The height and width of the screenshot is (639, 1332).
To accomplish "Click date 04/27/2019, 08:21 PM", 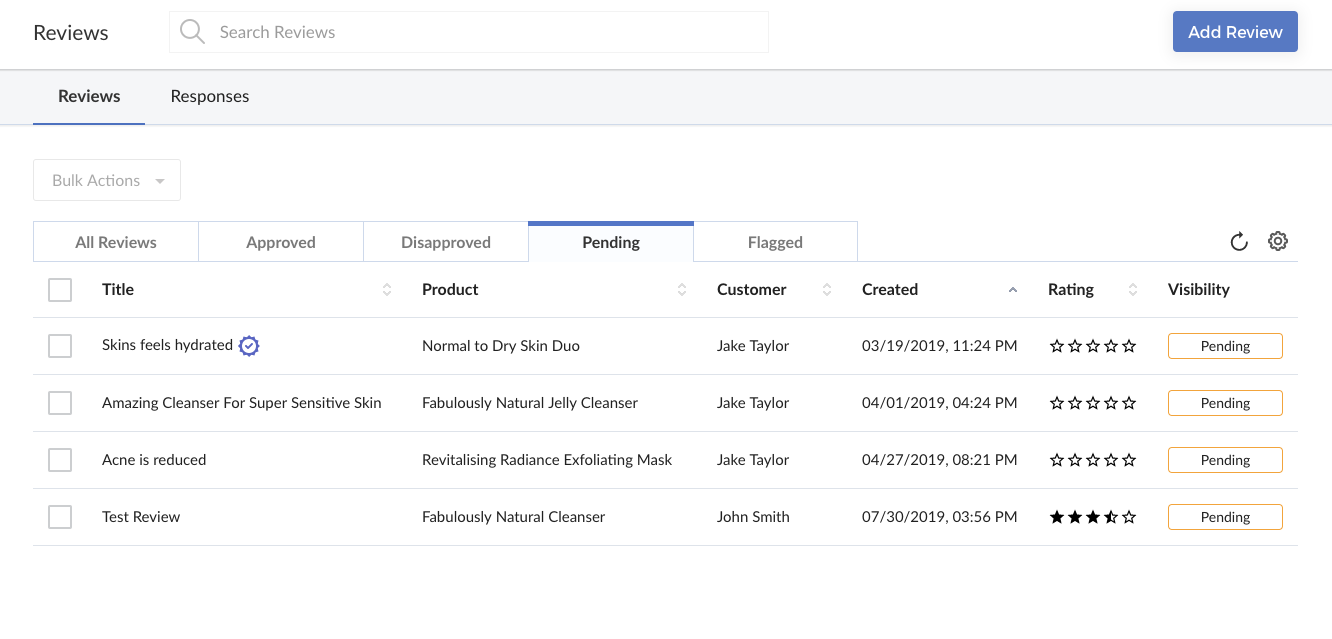I will pos(940,460).
